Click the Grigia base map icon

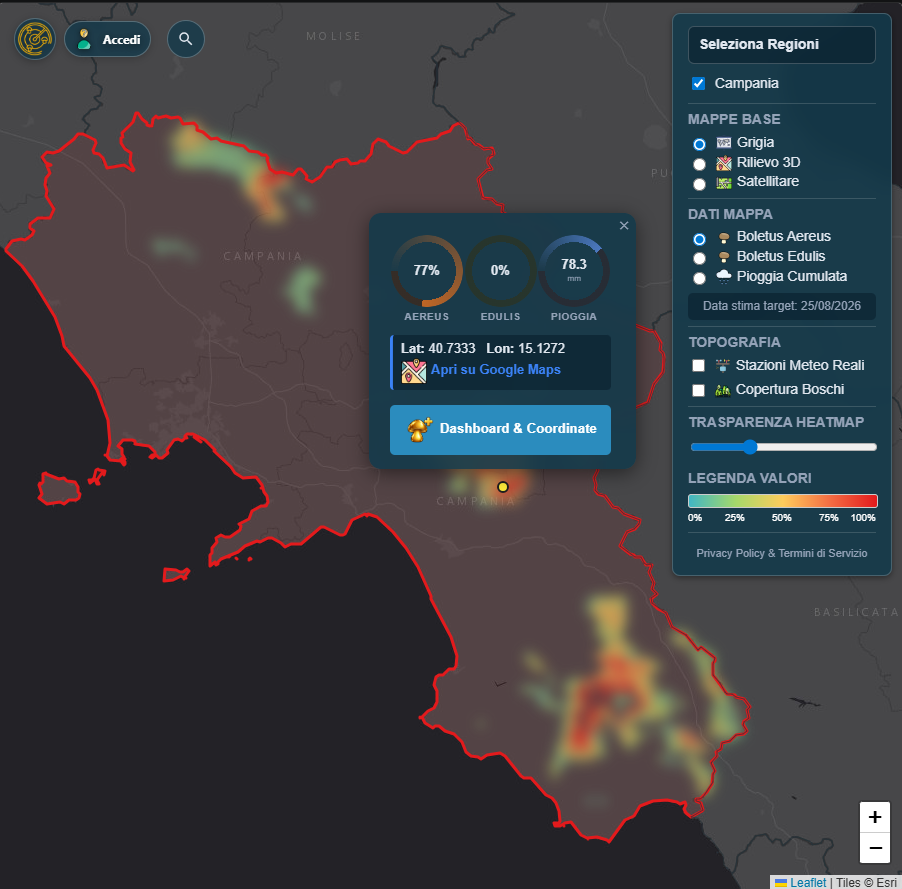pyautogui.click(x=724, y=143)
